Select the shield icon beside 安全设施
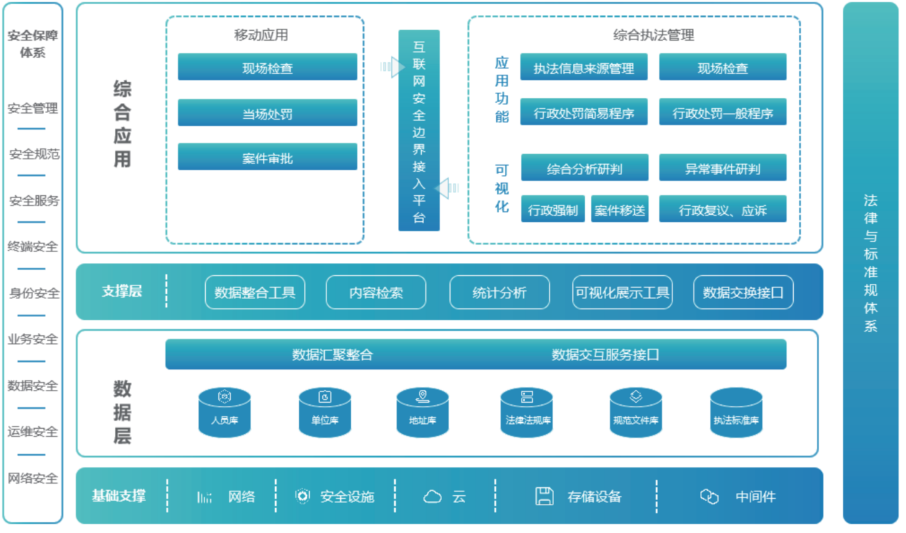The width and height of the screenshot is (906, 533). pyautogui.click(x=302, y=496)
